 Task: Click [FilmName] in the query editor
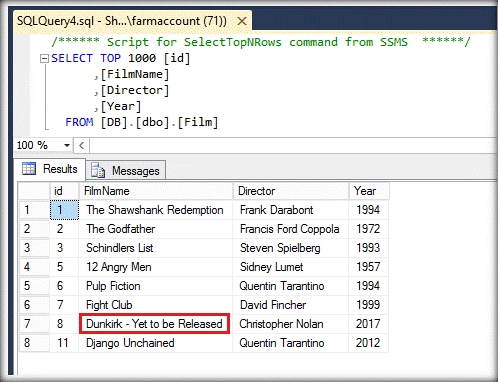click(x=135, y=74)
